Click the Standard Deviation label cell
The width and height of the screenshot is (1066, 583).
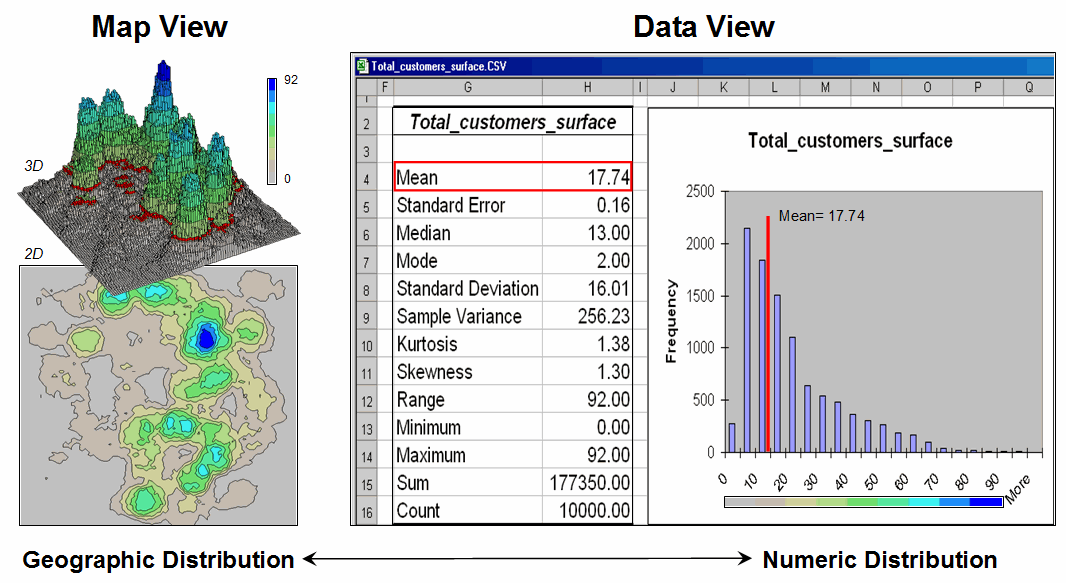tap(467, 289)
